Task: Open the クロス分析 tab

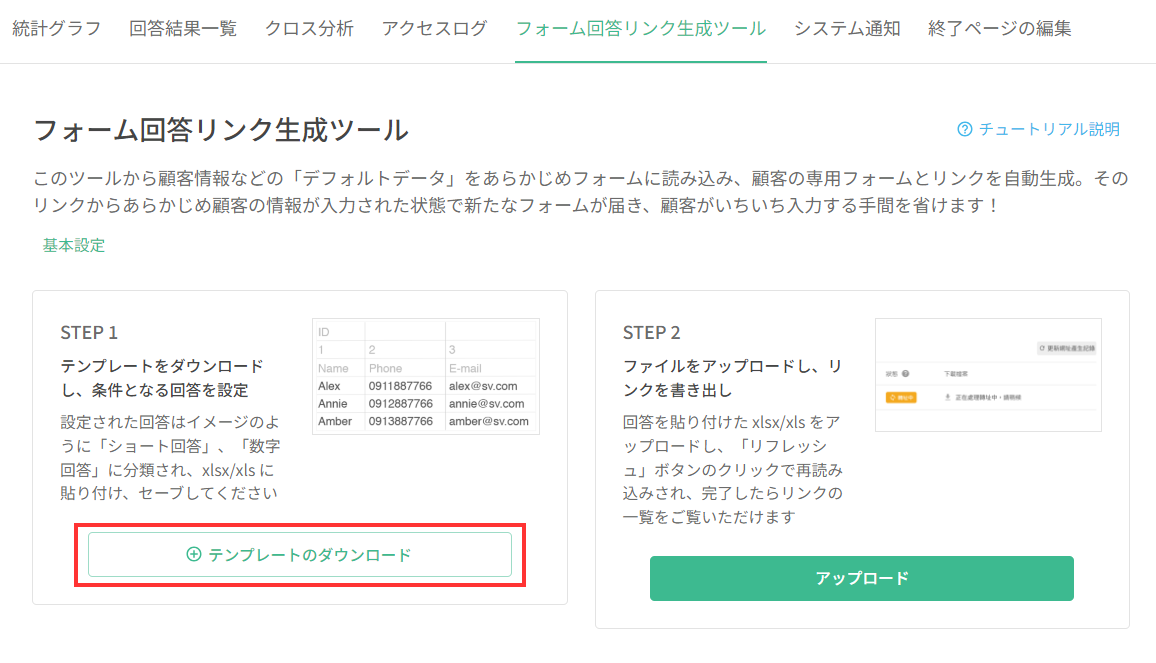Action: click(310, 29)
